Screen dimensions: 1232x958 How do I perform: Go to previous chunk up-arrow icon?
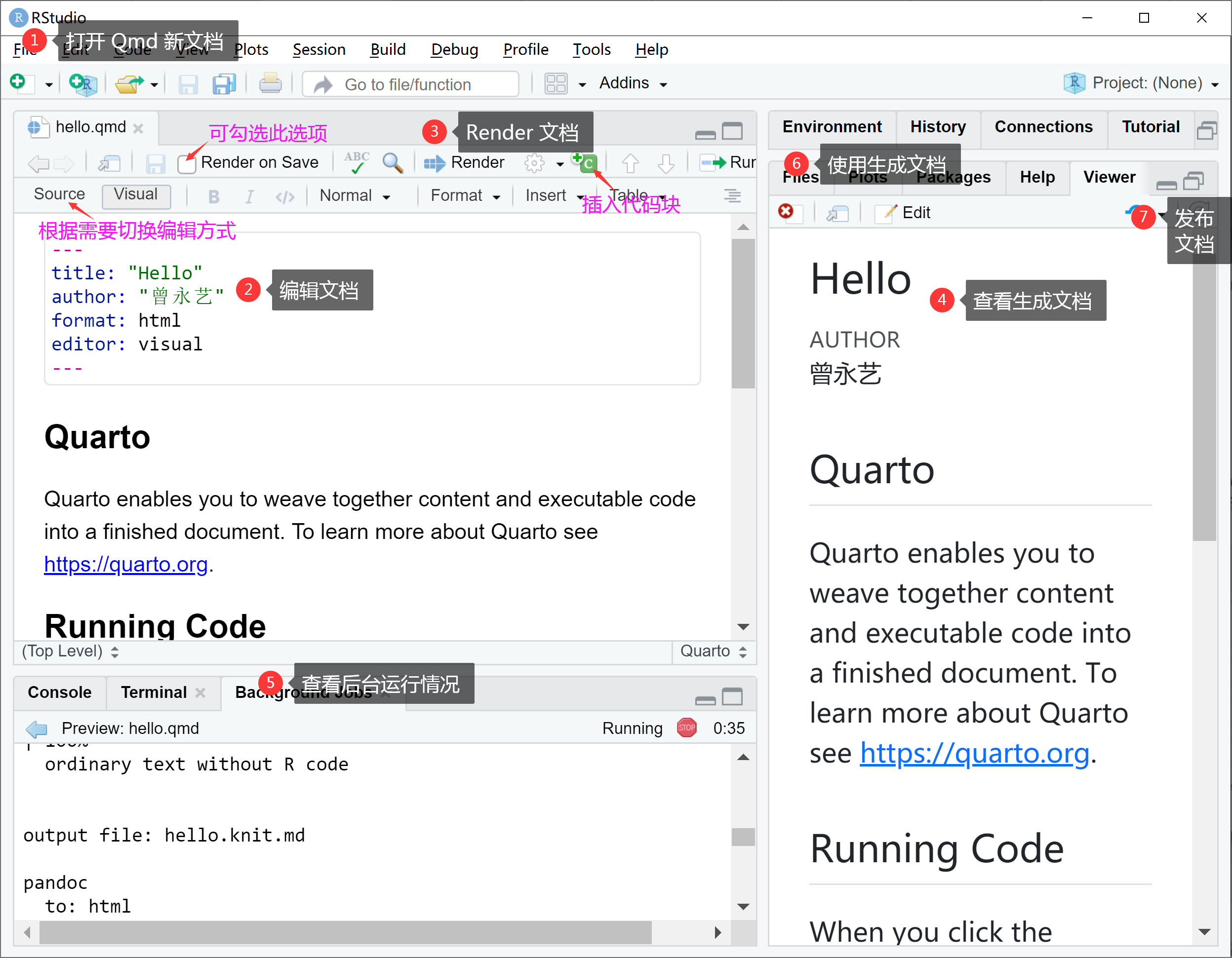[630, 163]
